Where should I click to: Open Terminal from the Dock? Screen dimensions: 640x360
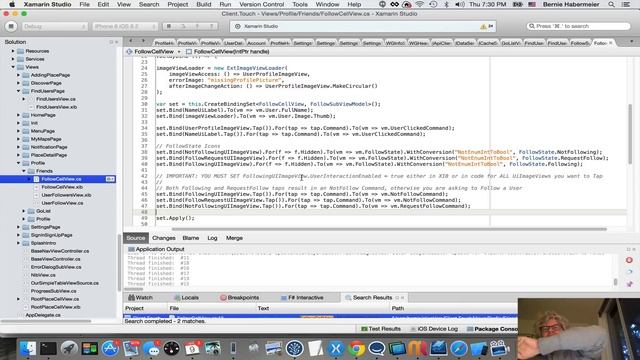(x=48, y=348)
